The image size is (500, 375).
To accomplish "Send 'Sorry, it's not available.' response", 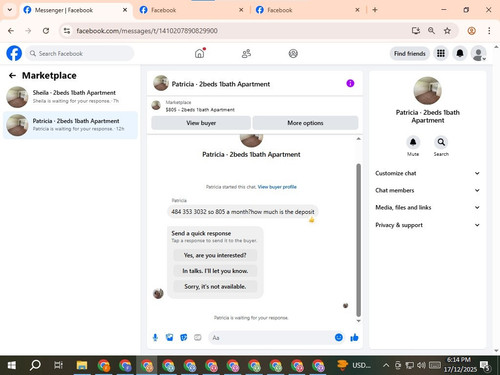I will pos(215,286).
